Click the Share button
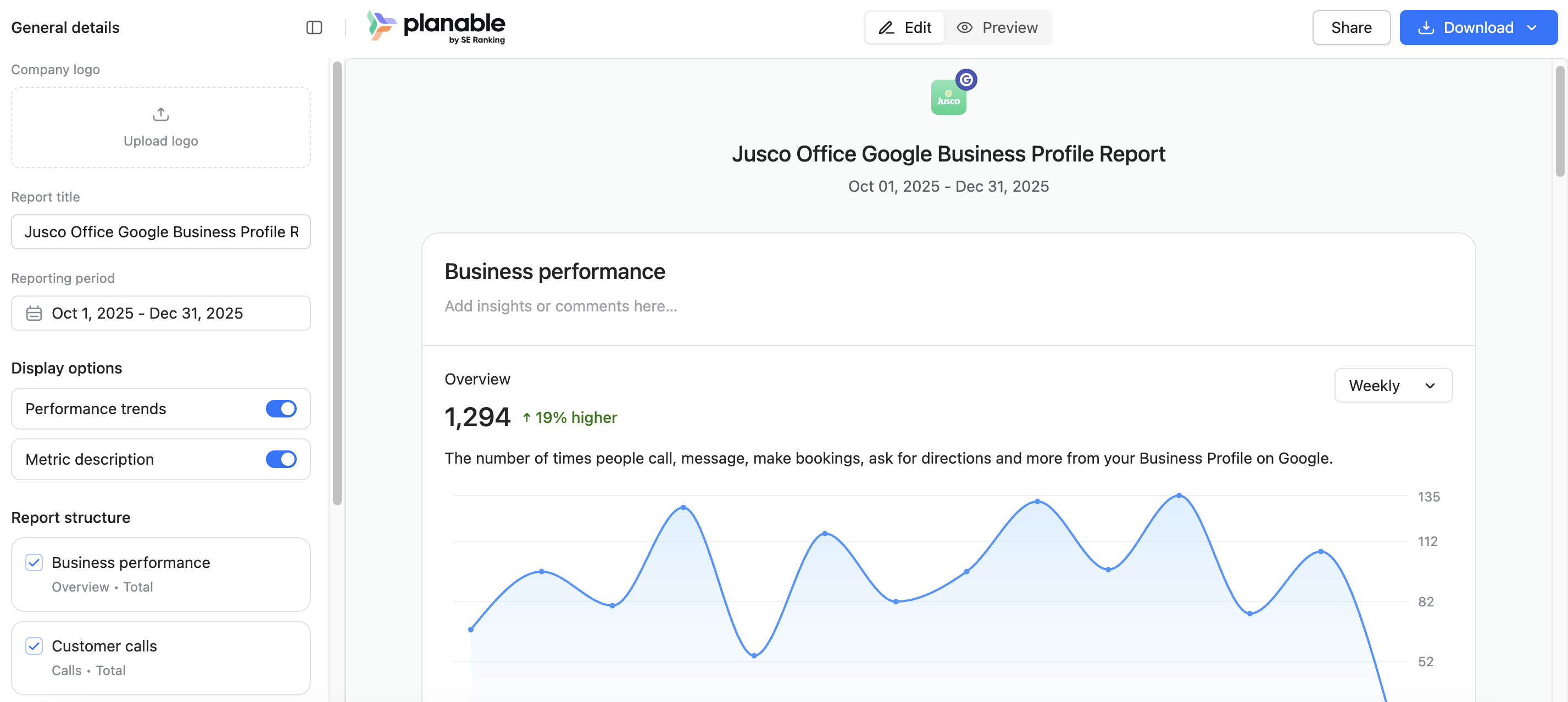 coord(1352,27)
